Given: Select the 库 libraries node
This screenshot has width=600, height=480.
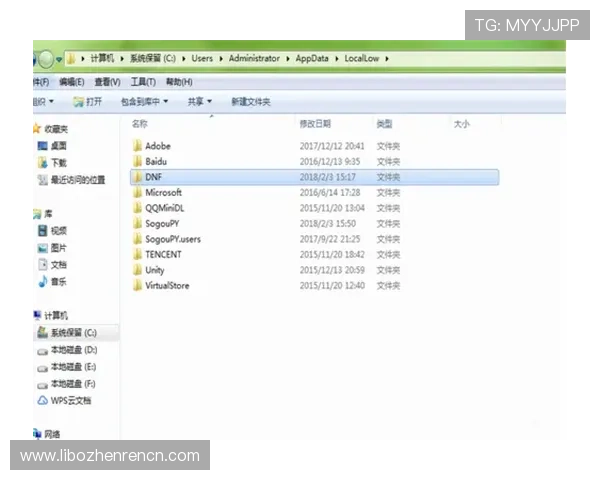Looking at the screenshot, I should tap(43, 214).
